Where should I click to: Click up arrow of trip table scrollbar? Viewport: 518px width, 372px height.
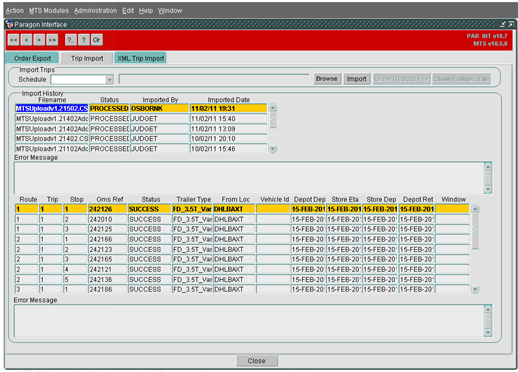coord(475,209)
